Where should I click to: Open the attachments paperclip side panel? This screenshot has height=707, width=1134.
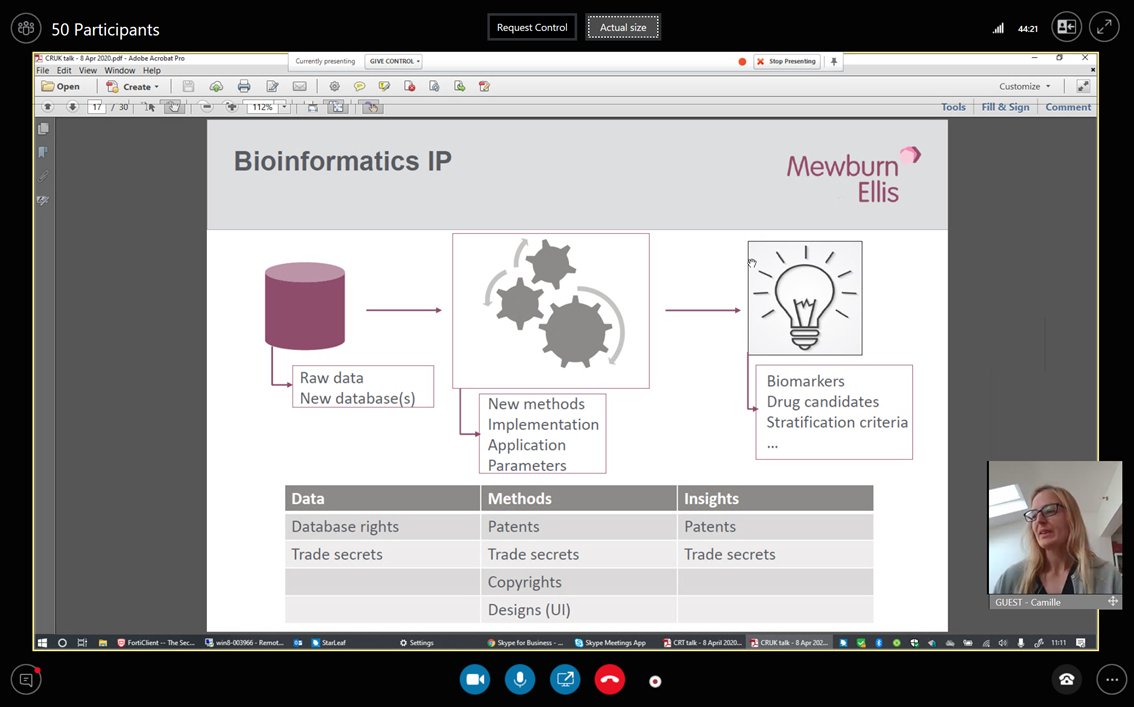pyautogui.click(x=43, y=176)
